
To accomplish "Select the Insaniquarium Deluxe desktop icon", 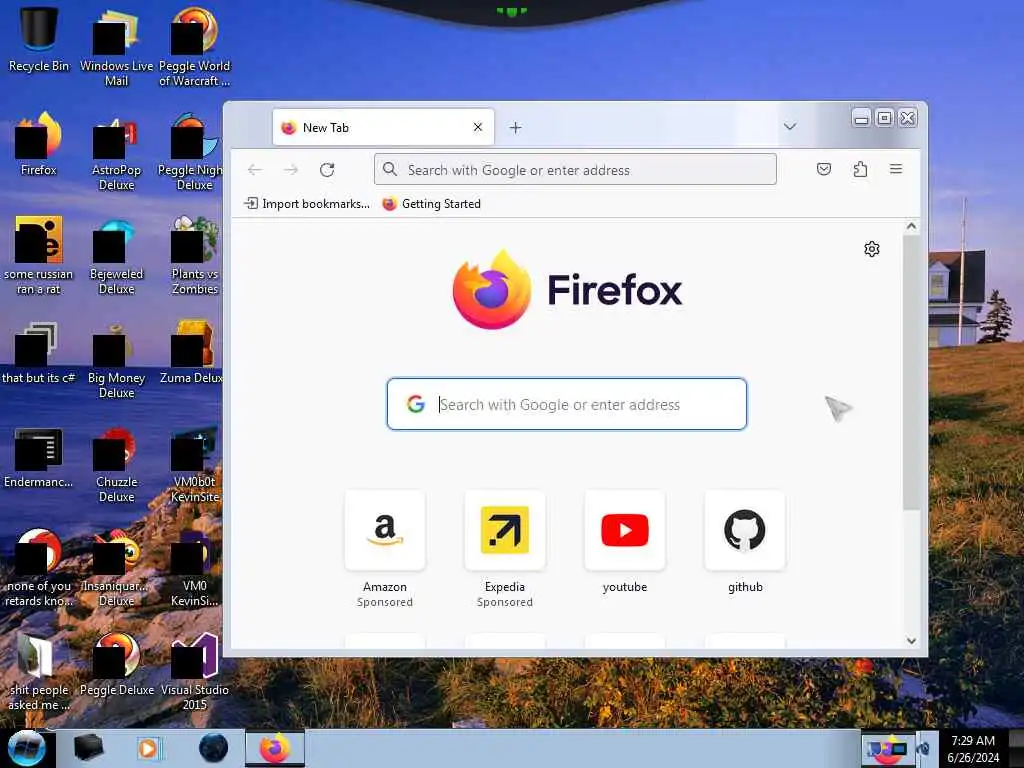I will click(x=116, y=568).
